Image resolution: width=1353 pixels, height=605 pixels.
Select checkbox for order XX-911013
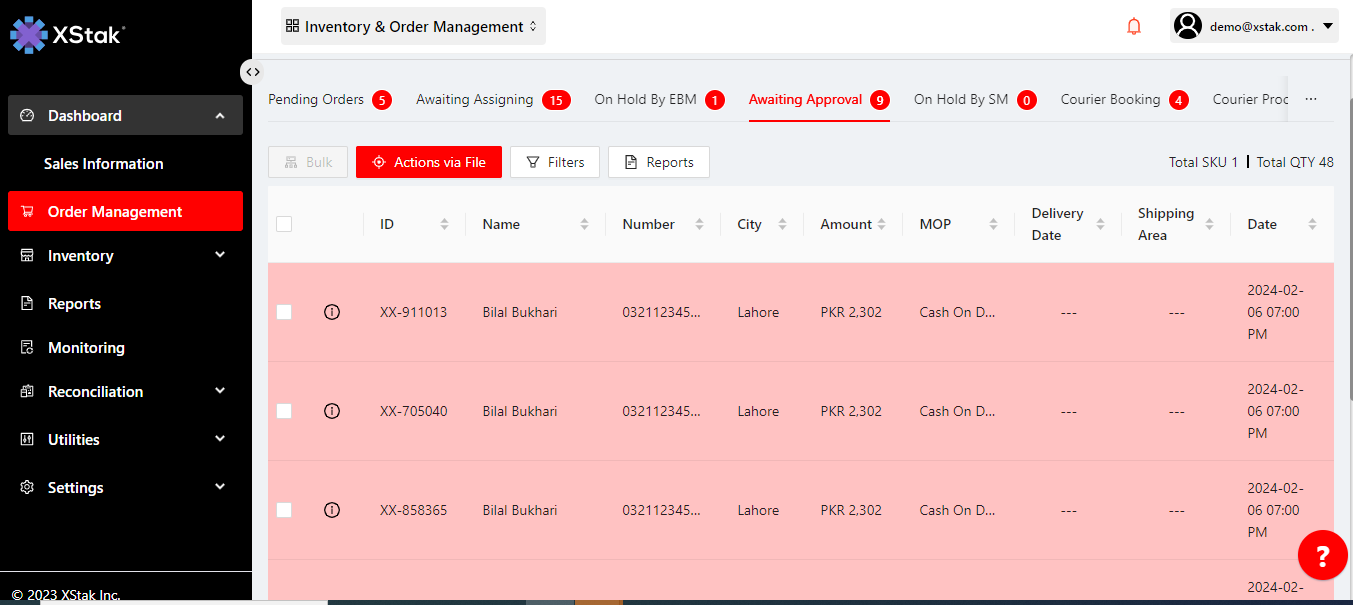pyautogui.click(x=284, y=312)
